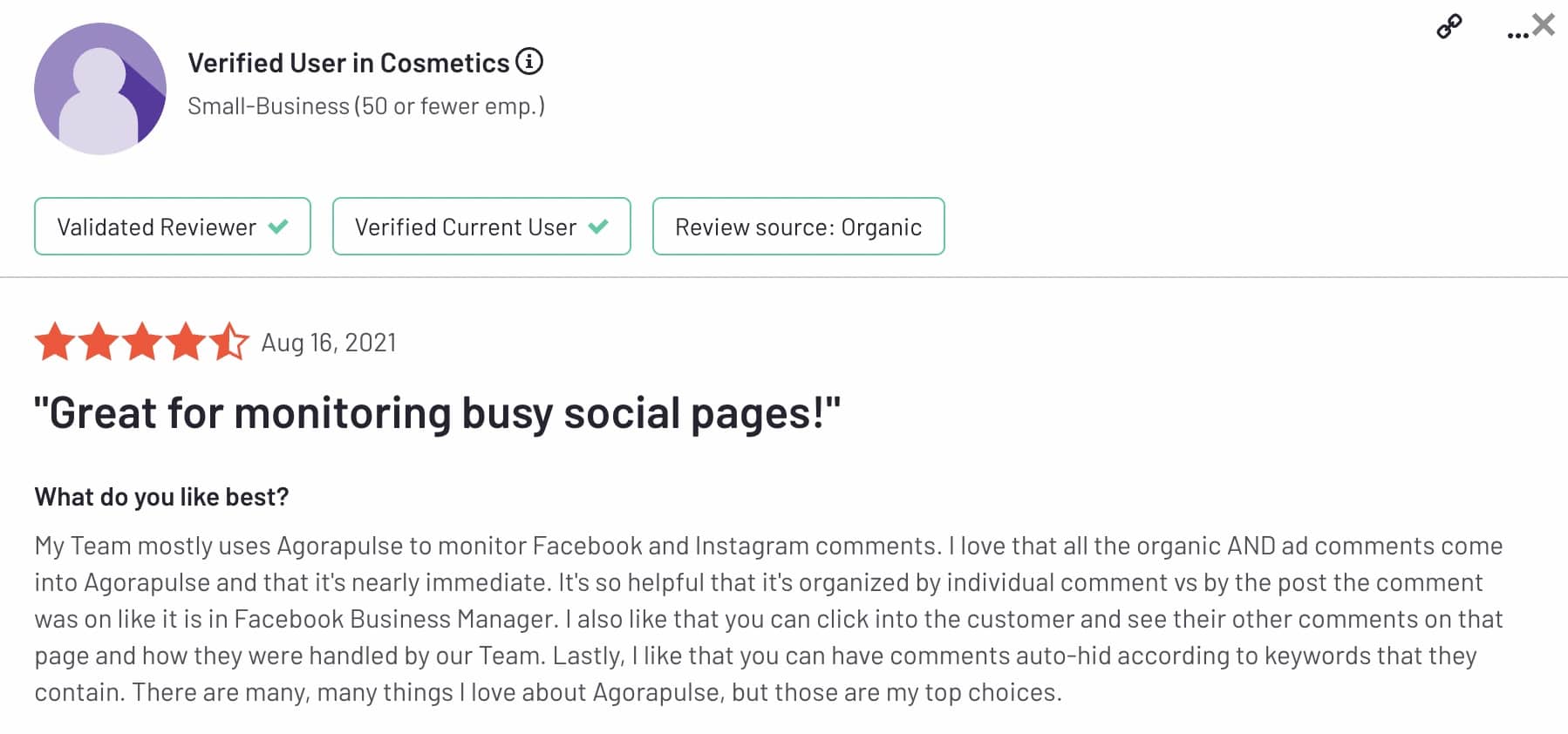The height and width of the screenshot is (734, 1568).
Task: Click the second star in the rating
Action: (99, 342)
